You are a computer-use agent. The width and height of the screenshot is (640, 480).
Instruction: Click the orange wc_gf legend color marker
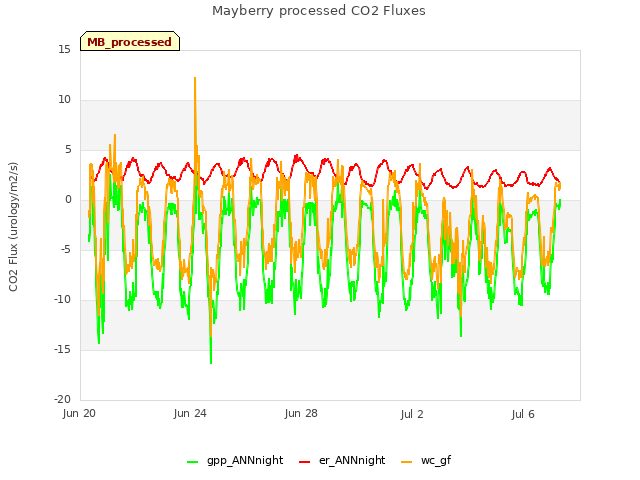pyautogui.click(x=407, y=462)
